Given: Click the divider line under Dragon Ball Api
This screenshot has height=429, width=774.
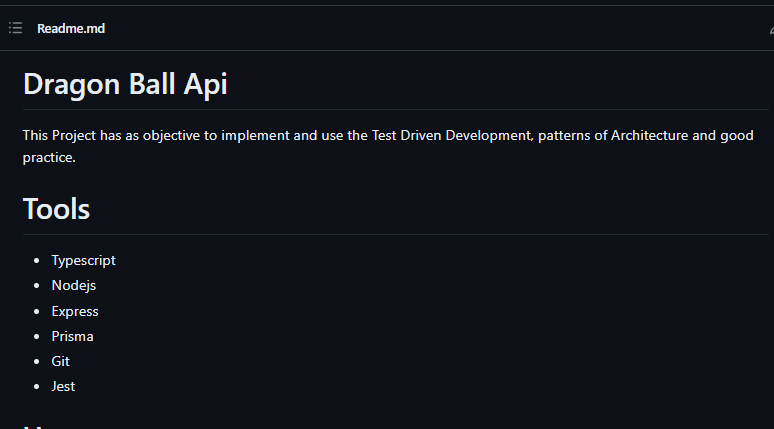Looking at the screenshot, I should [395, 108].
